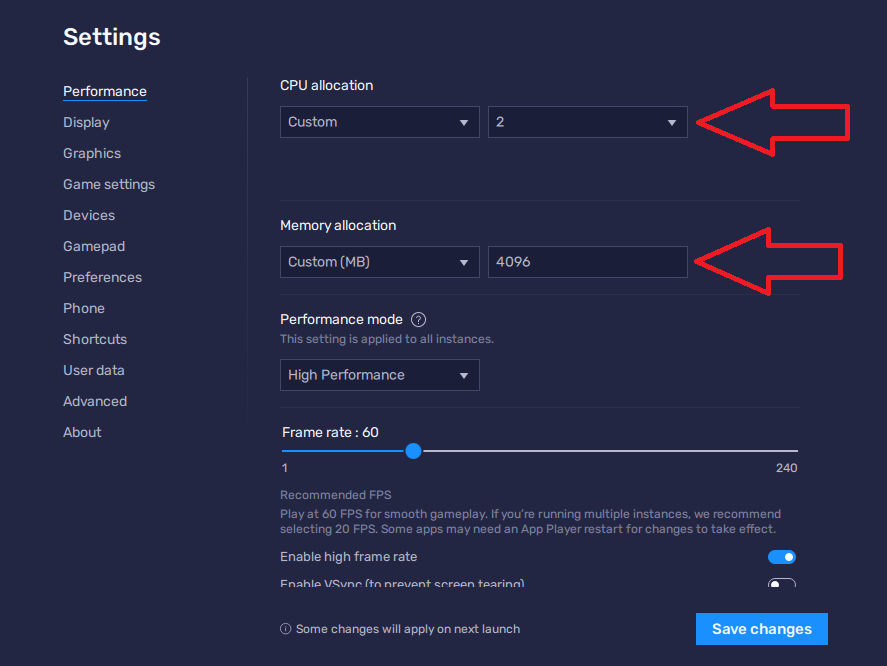The width and height of the screenshot is (887, 666).
Task: Open the Gamepad settings tab
Action: click(94, 246)
